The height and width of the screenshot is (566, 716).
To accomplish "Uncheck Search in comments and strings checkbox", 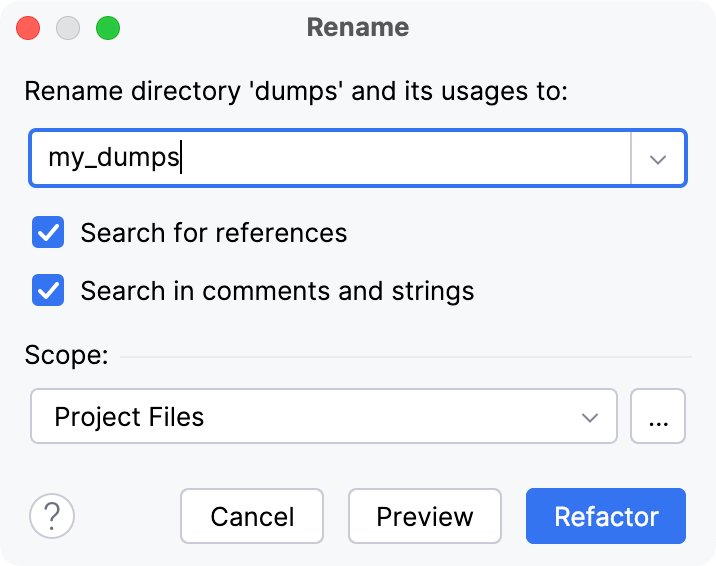I will [49, 291].
